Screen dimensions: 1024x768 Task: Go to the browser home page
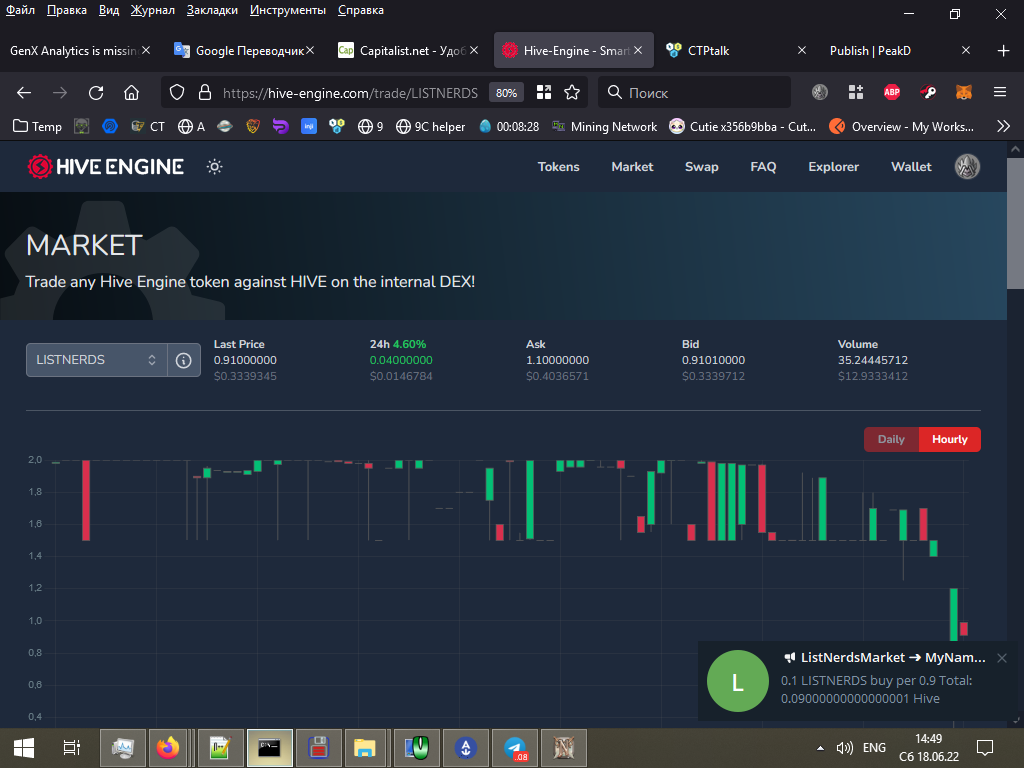point(131,93)
